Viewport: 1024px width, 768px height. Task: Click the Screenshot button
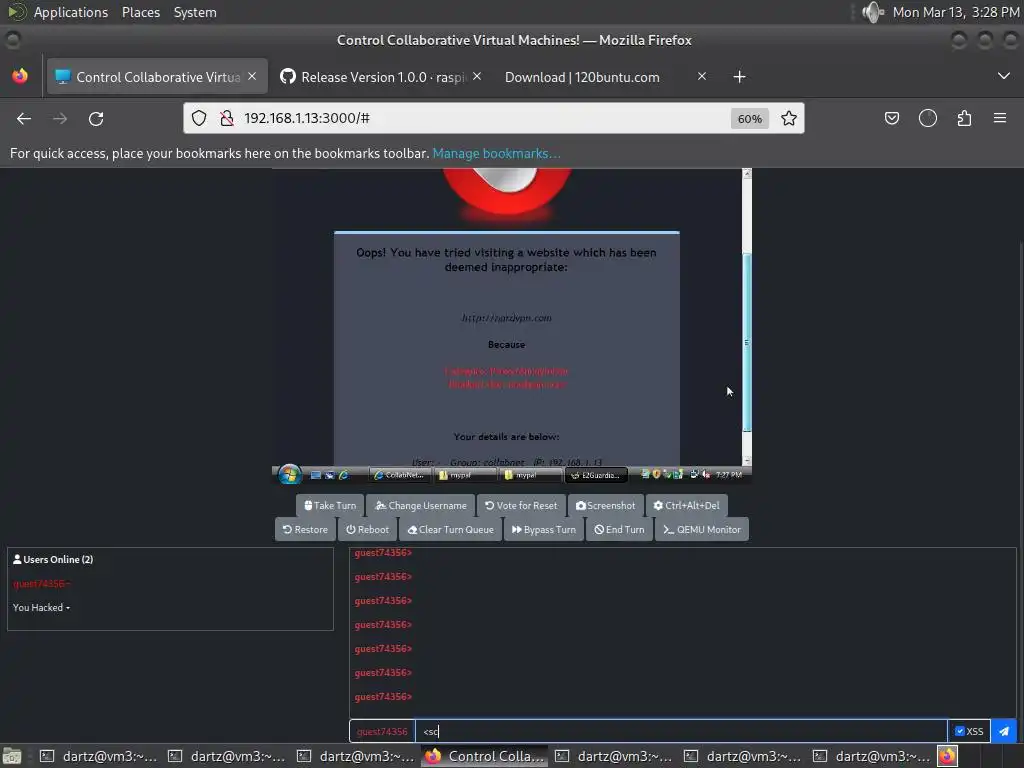click(x=605, y=505)
